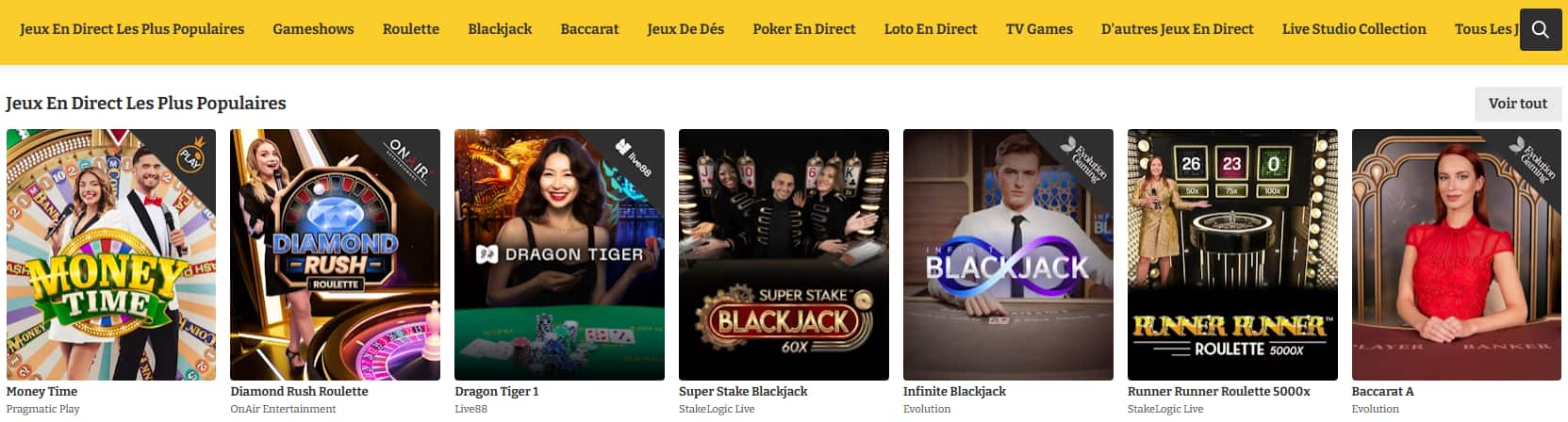Launch Runner Runner Roulette 5000x thumbnail
Screen dimensions: 1568x422
coord(1232,254)
